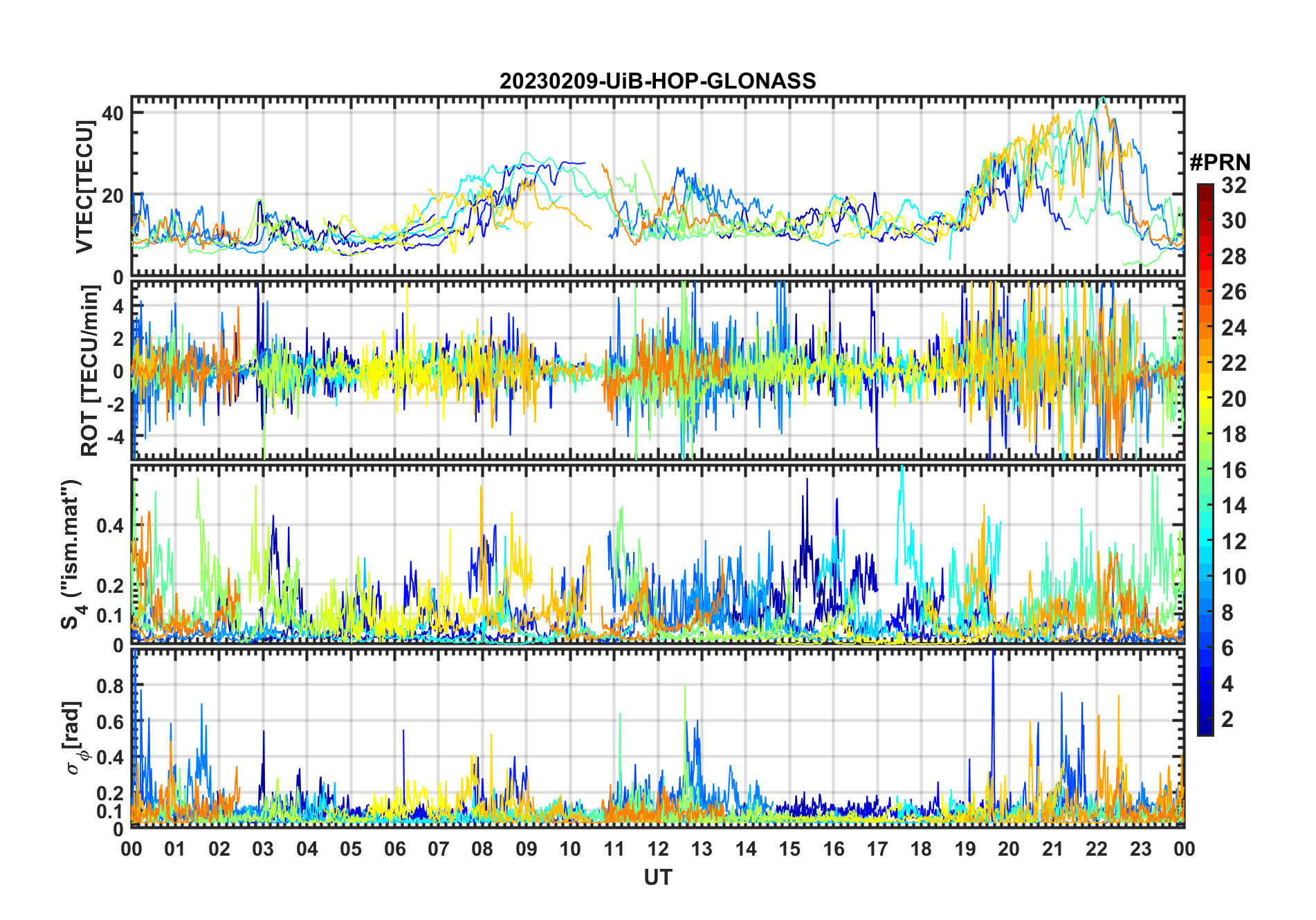This screenshot has width=1316, height=920.
Task: Click the 40 tick on the VTEC axis
Action: pyautogui.click(x=113, y=113)
